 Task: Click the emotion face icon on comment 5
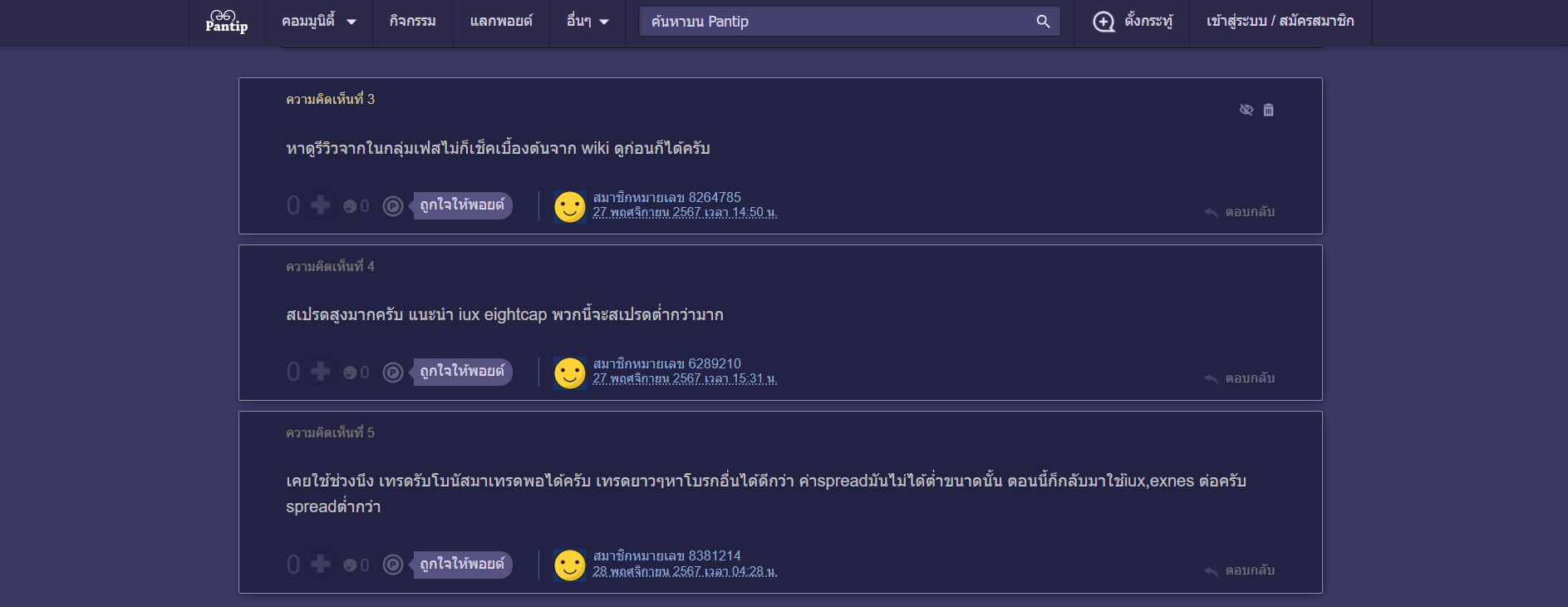pos(350,565)
